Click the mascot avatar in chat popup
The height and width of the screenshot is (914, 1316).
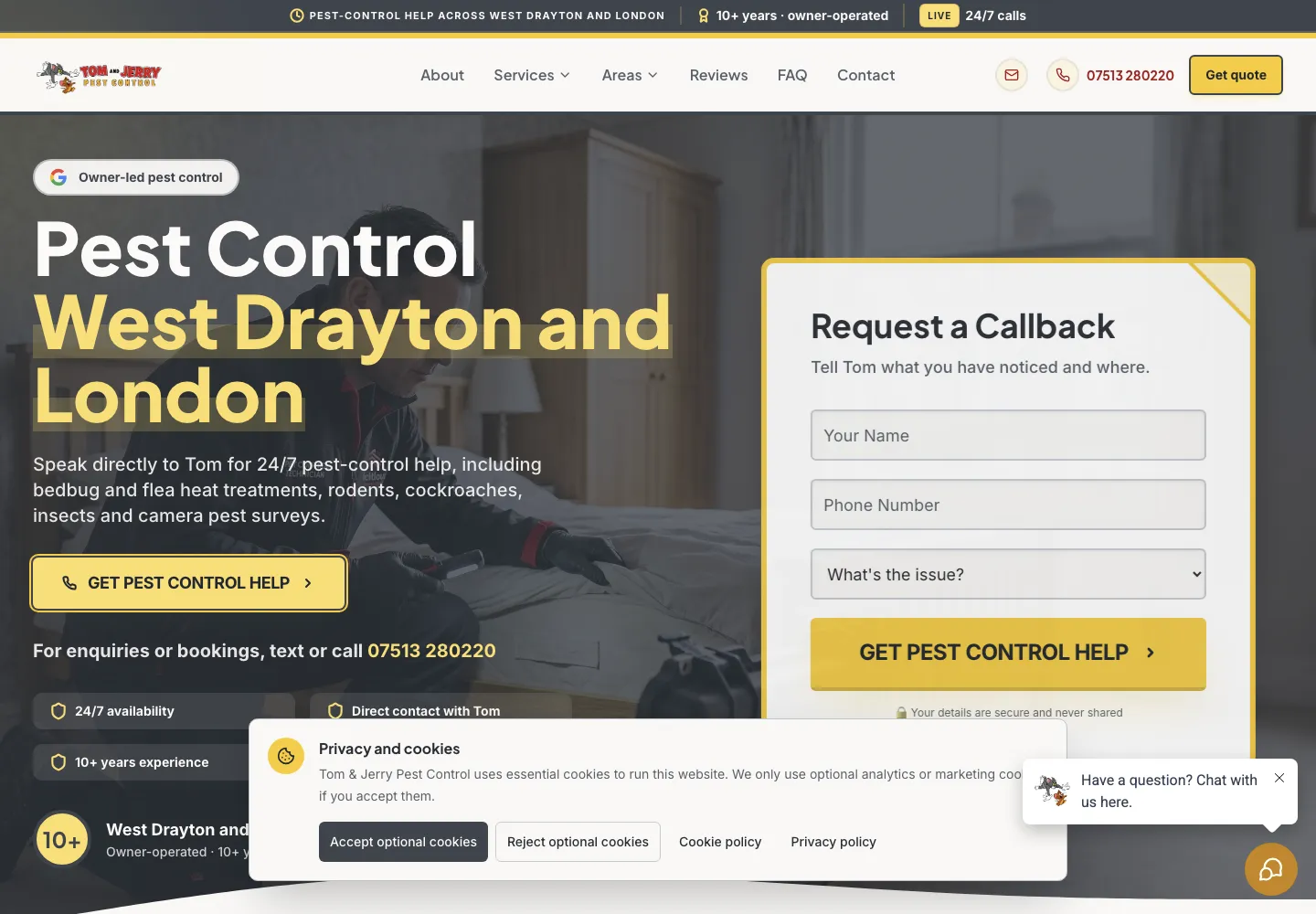[x=1053, y=791]
